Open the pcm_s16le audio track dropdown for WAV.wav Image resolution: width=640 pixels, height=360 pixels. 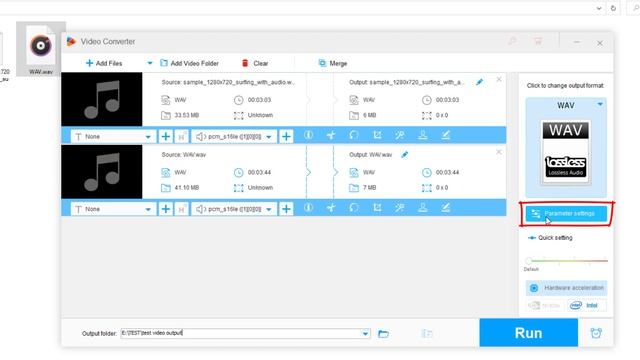tap(234, 209)
